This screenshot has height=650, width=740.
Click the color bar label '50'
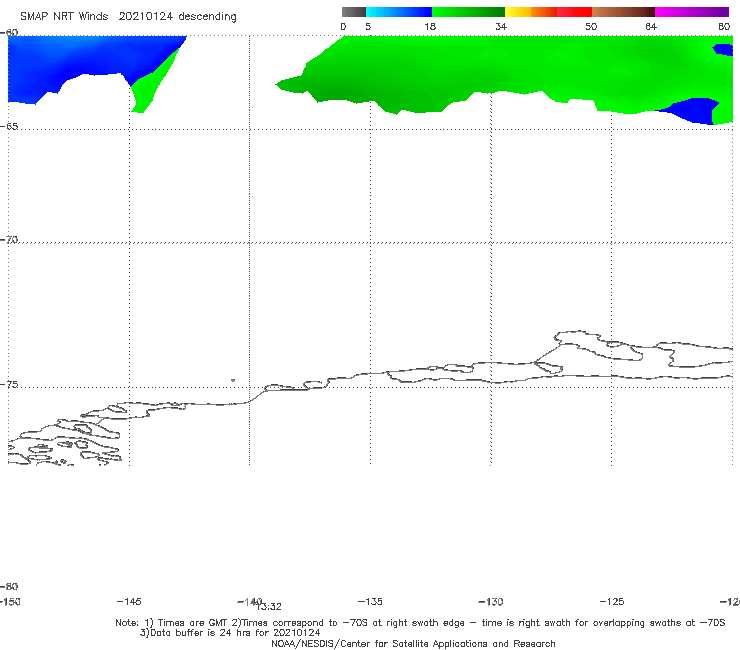tap(591, 27)
